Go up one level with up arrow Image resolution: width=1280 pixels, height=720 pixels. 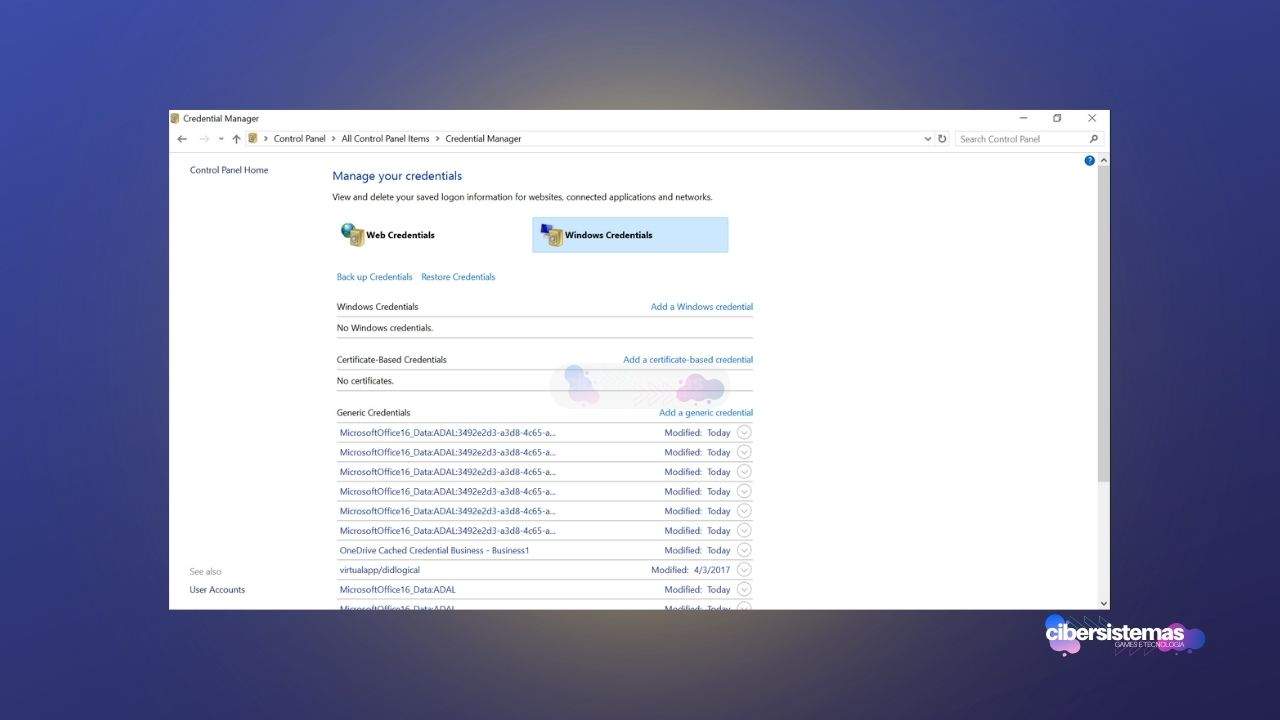(236, 139)
